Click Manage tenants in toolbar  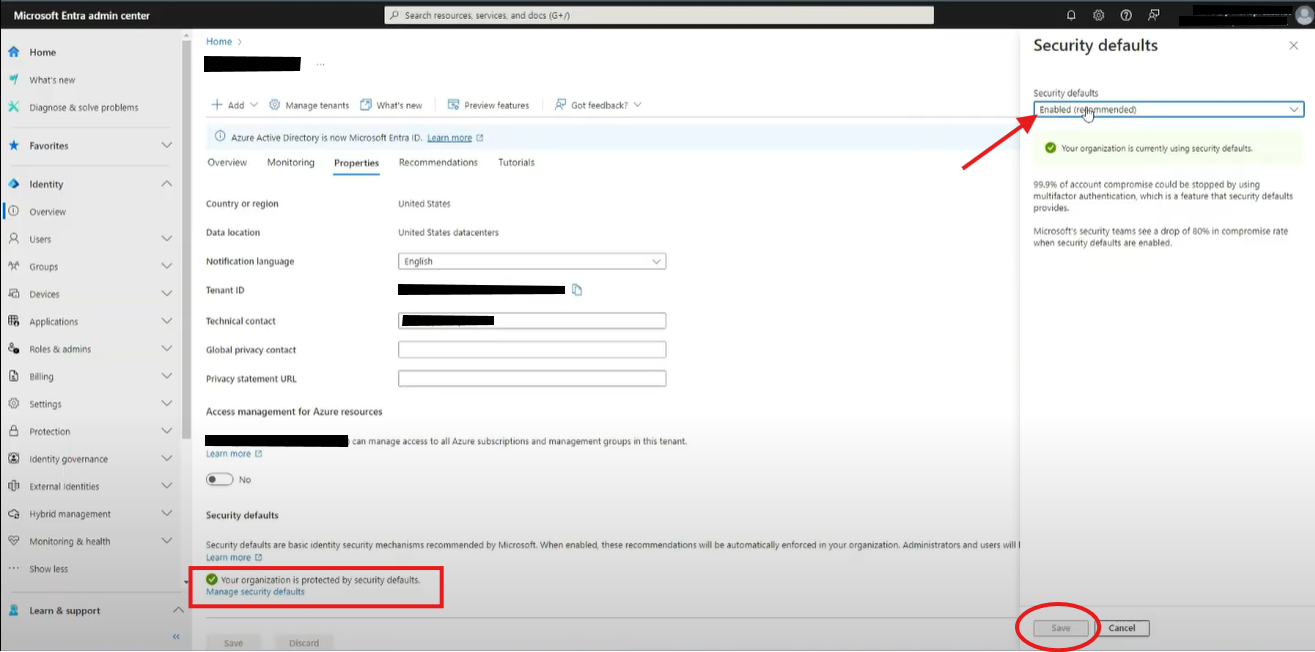(308, 105)
